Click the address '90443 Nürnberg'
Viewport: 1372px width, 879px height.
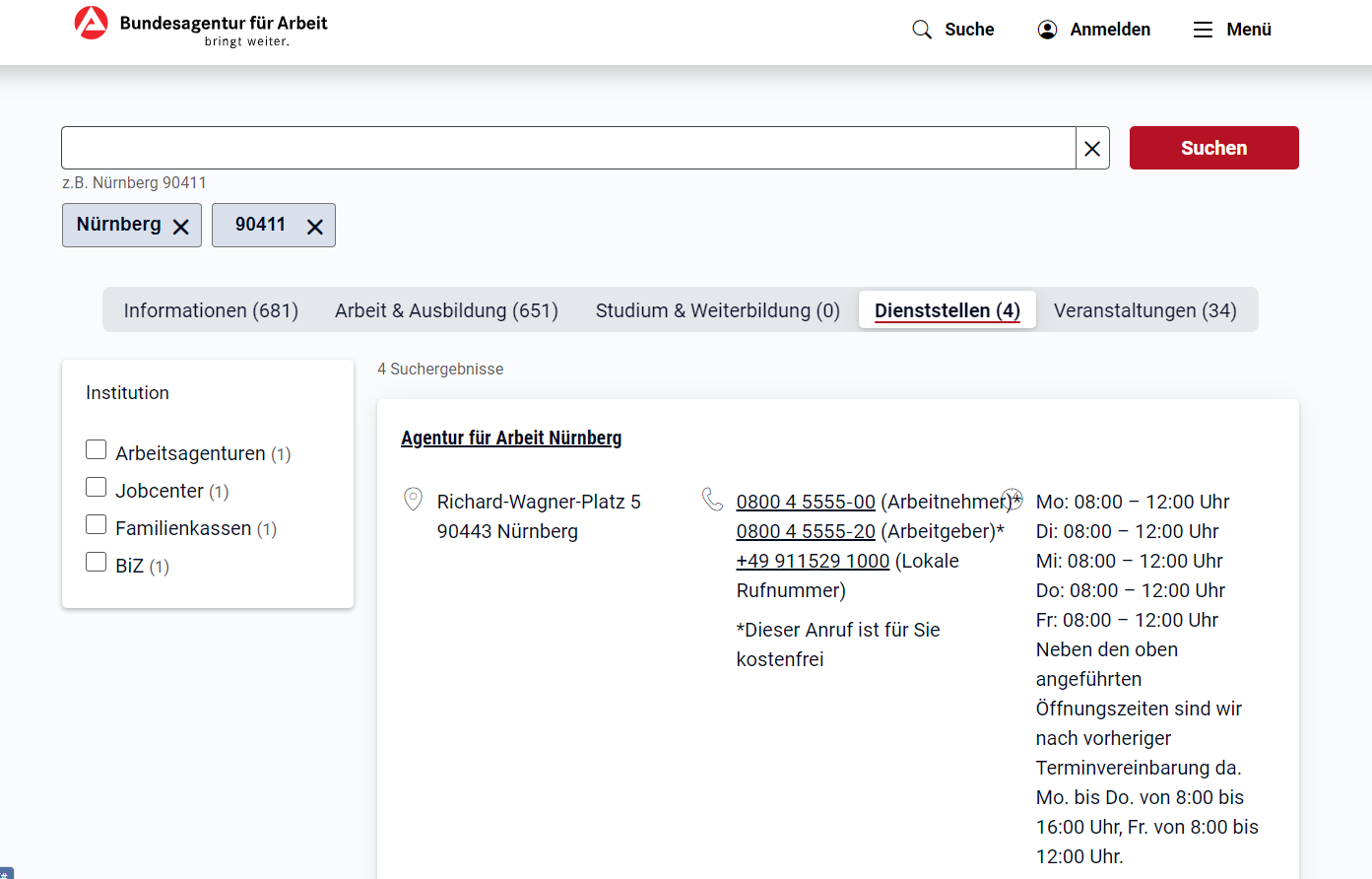[507, 531]
